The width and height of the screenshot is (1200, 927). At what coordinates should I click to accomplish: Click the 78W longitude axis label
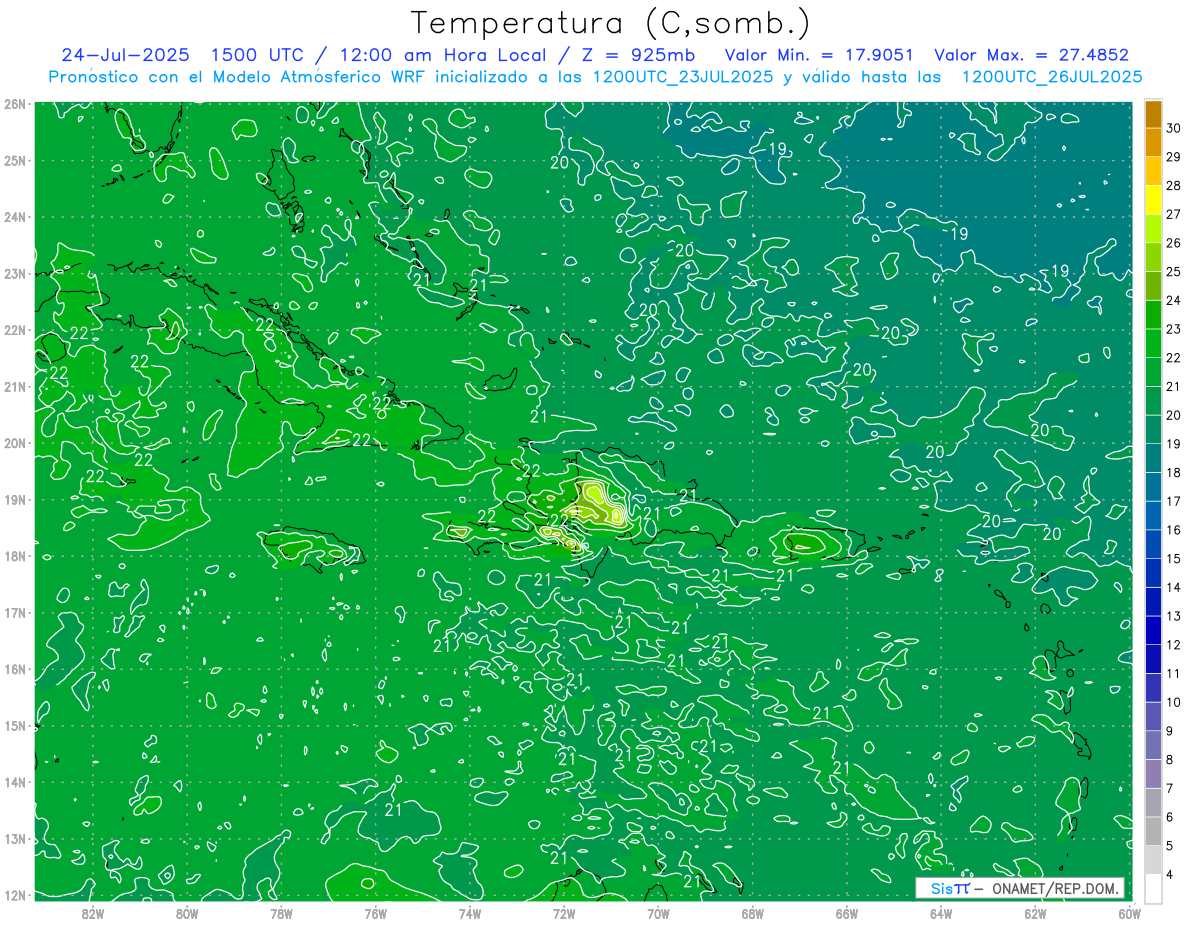[281, 913]
